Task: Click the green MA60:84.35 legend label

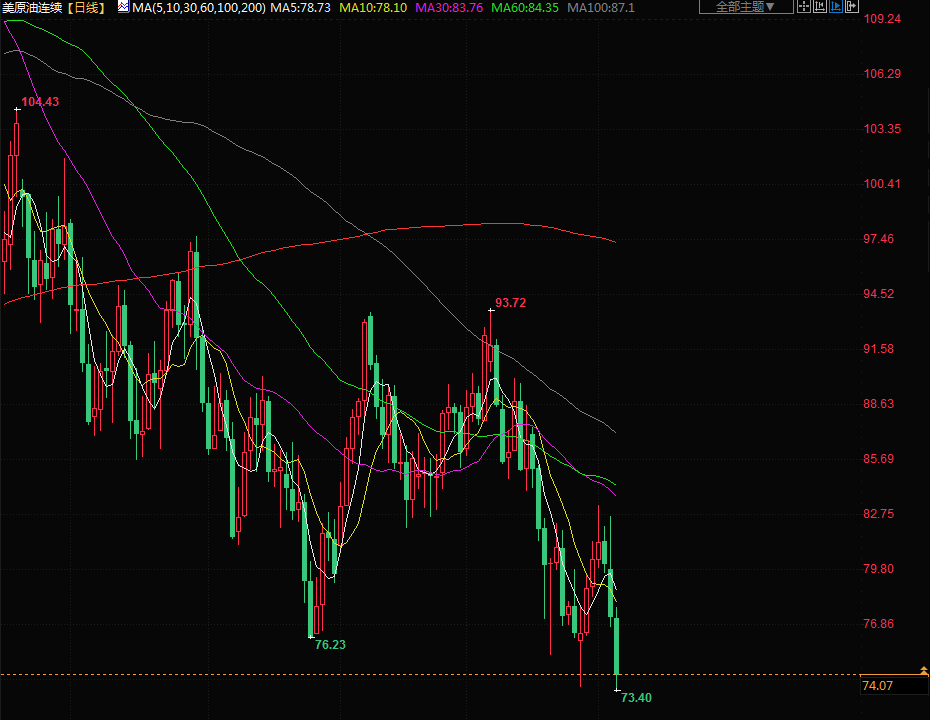Action: pos(525,7)
